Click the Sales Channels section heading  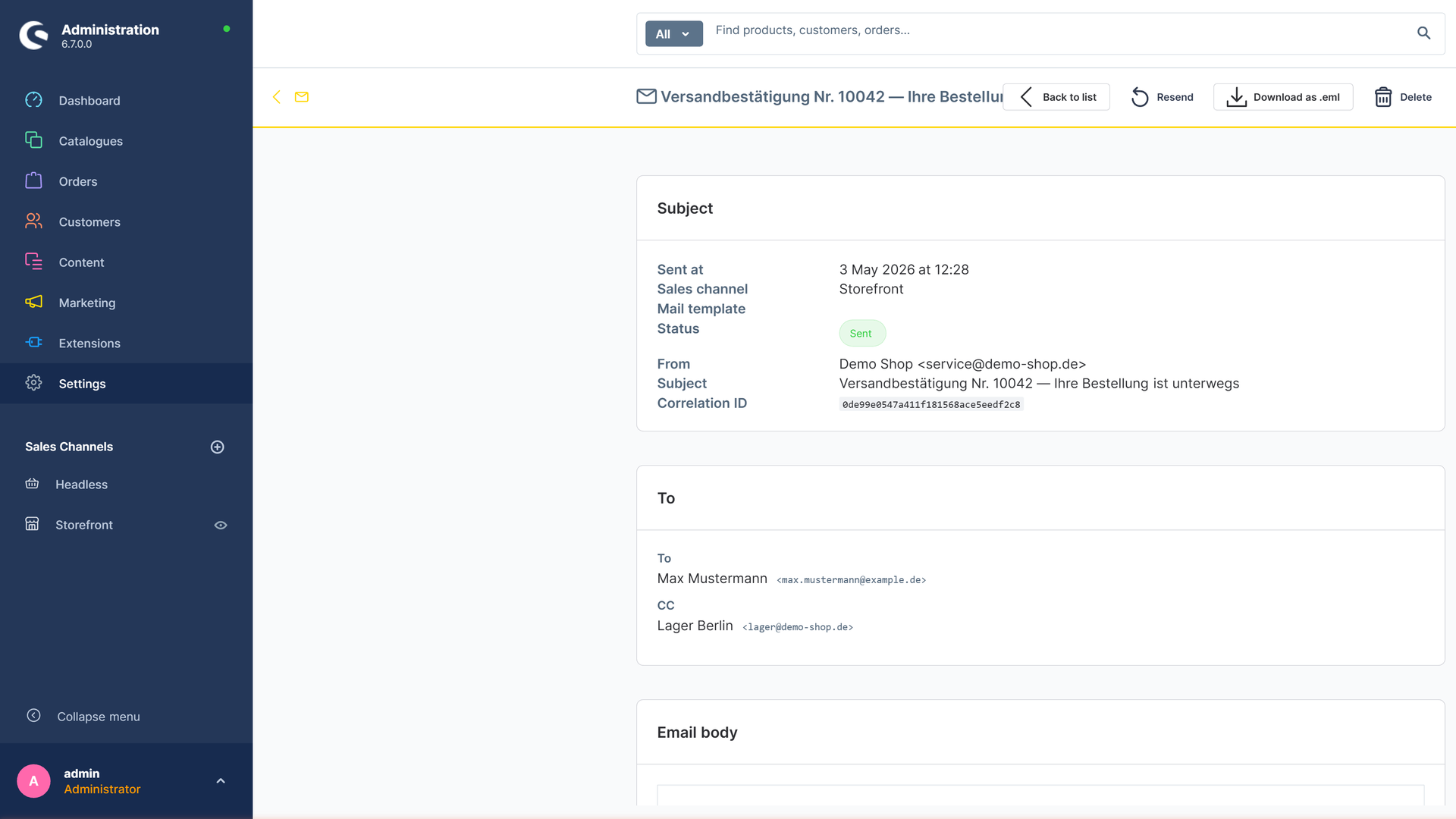(69, 447)
